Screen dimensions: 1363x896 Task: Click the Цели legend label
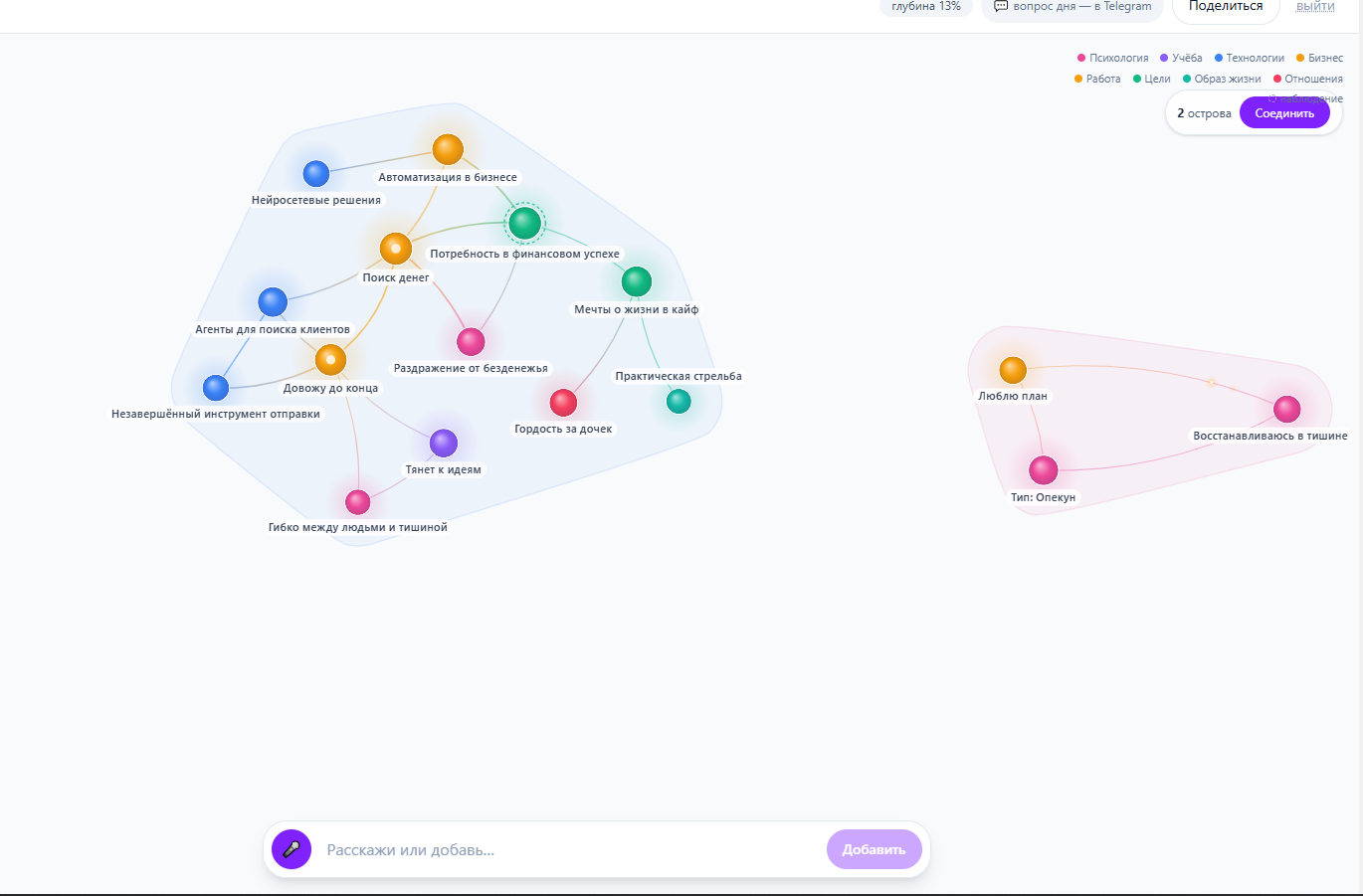1157,79
